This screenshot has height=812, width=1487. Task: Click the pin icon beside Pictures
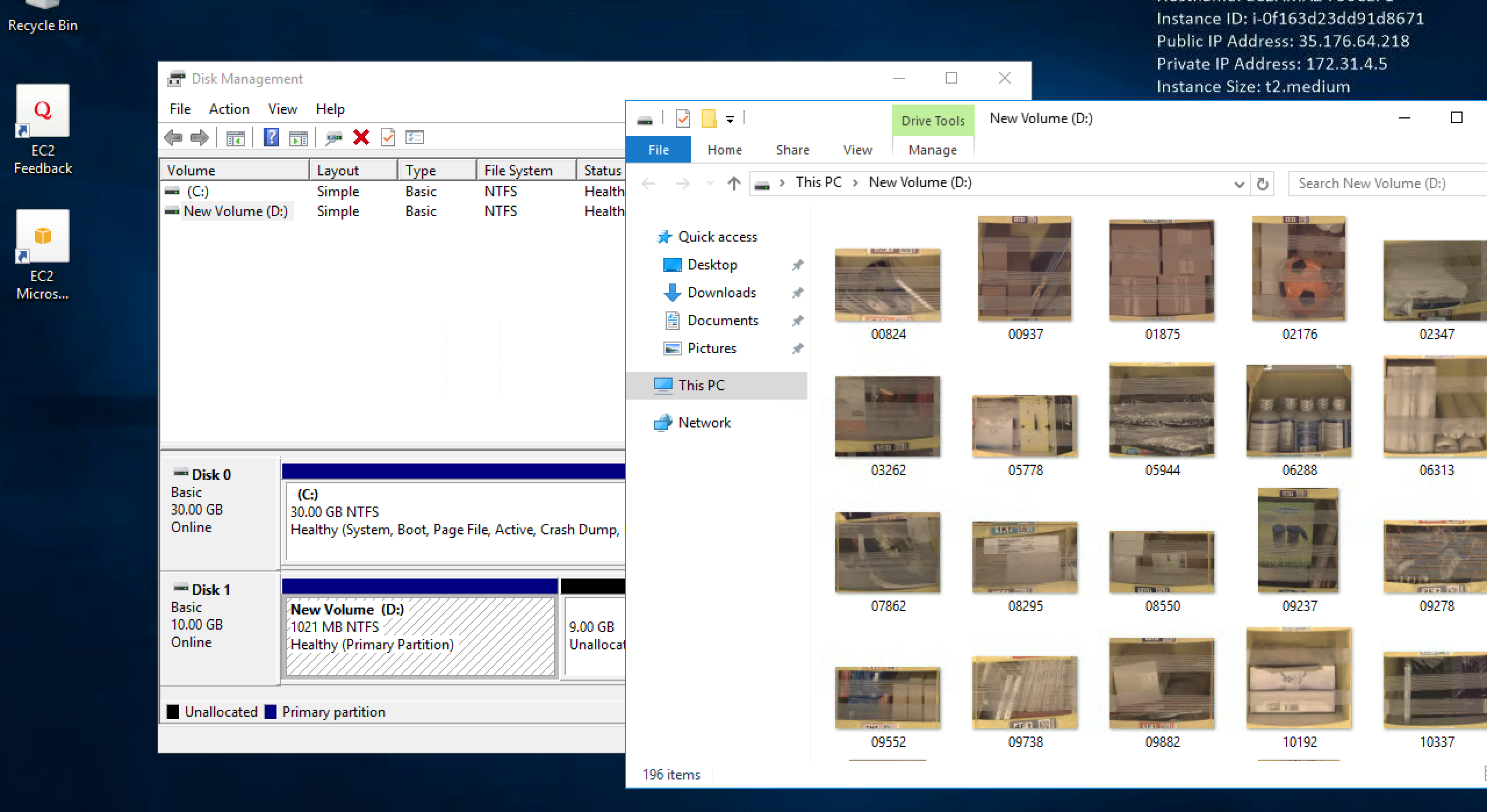pyautogui.click(x=798, y=349)
